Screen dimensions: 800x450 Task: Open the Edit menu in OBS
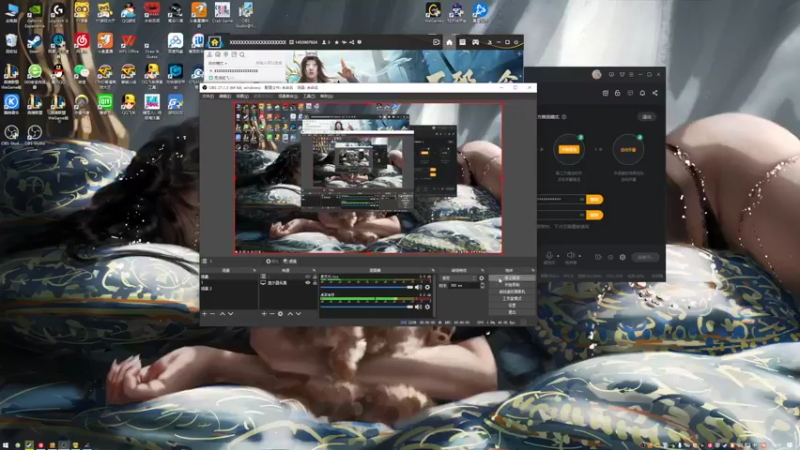pyautogui.click(x=224, y=96)
